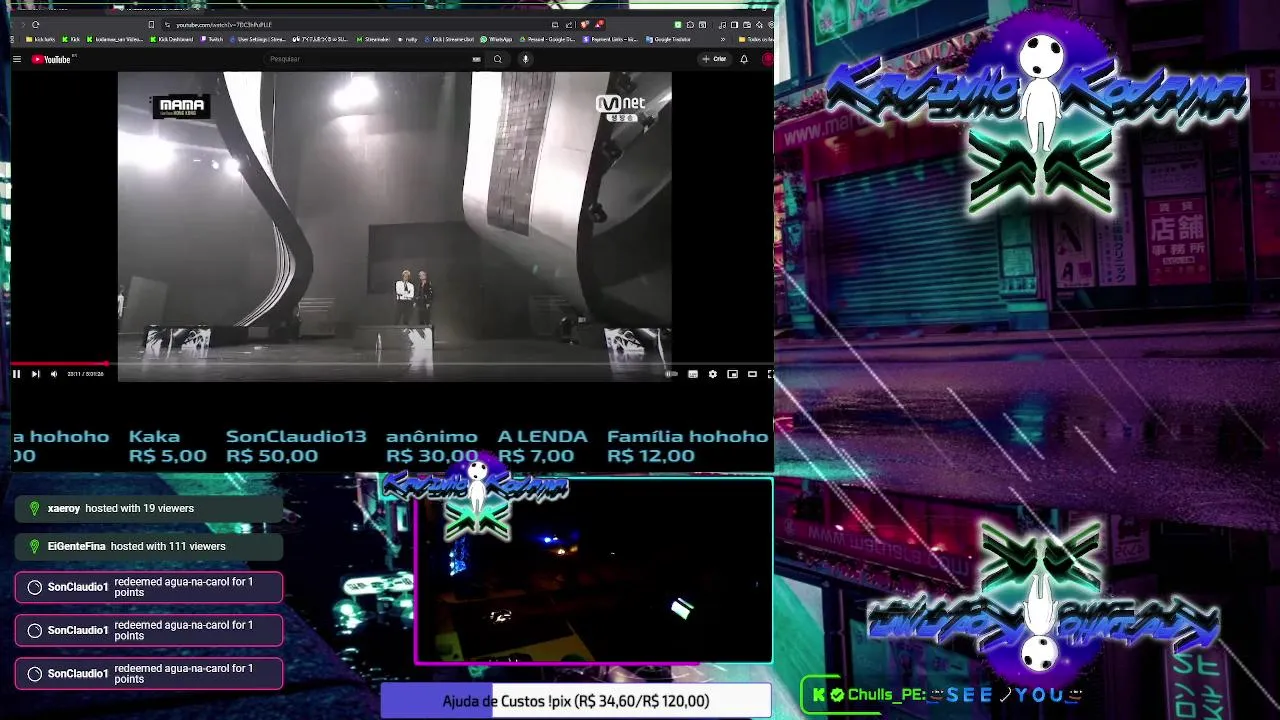
Task: Click the video frame showing MAMA stage
Action: pyautogui.click(x=394, y=226)
